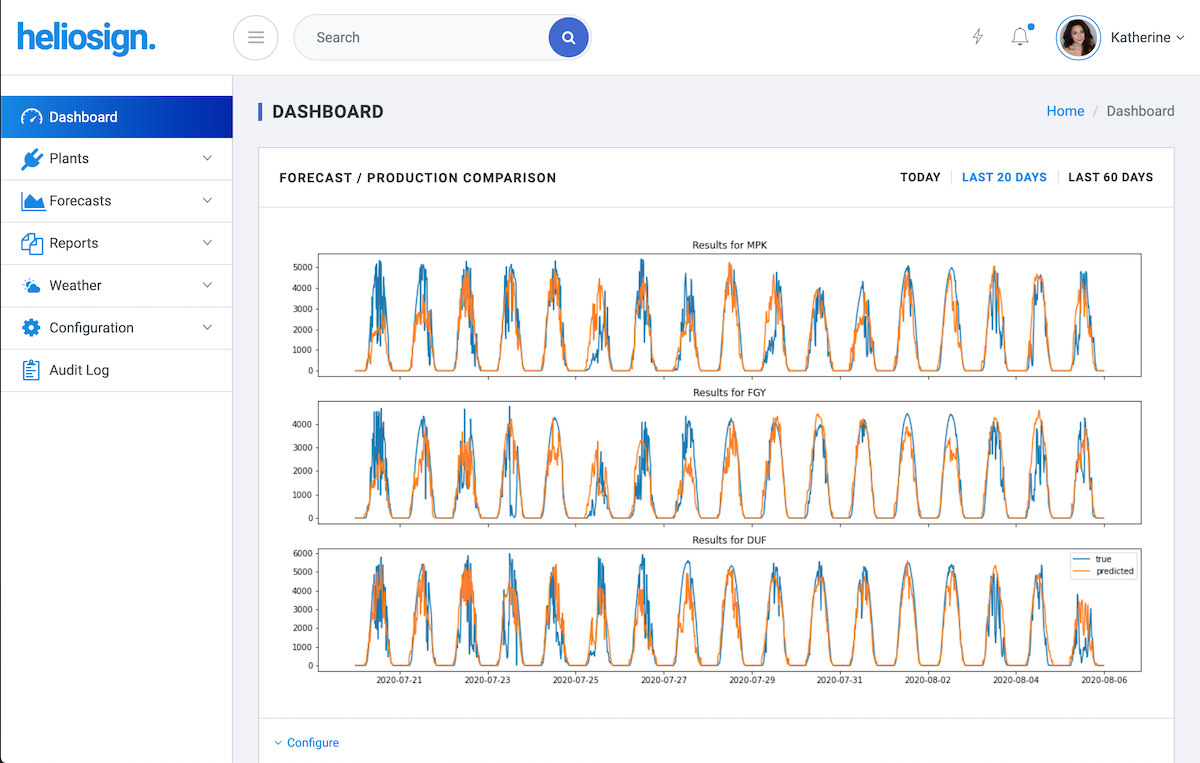The image size is (1200, 763).
Task: Open the Plants menu item
Action: click(116, 159)
